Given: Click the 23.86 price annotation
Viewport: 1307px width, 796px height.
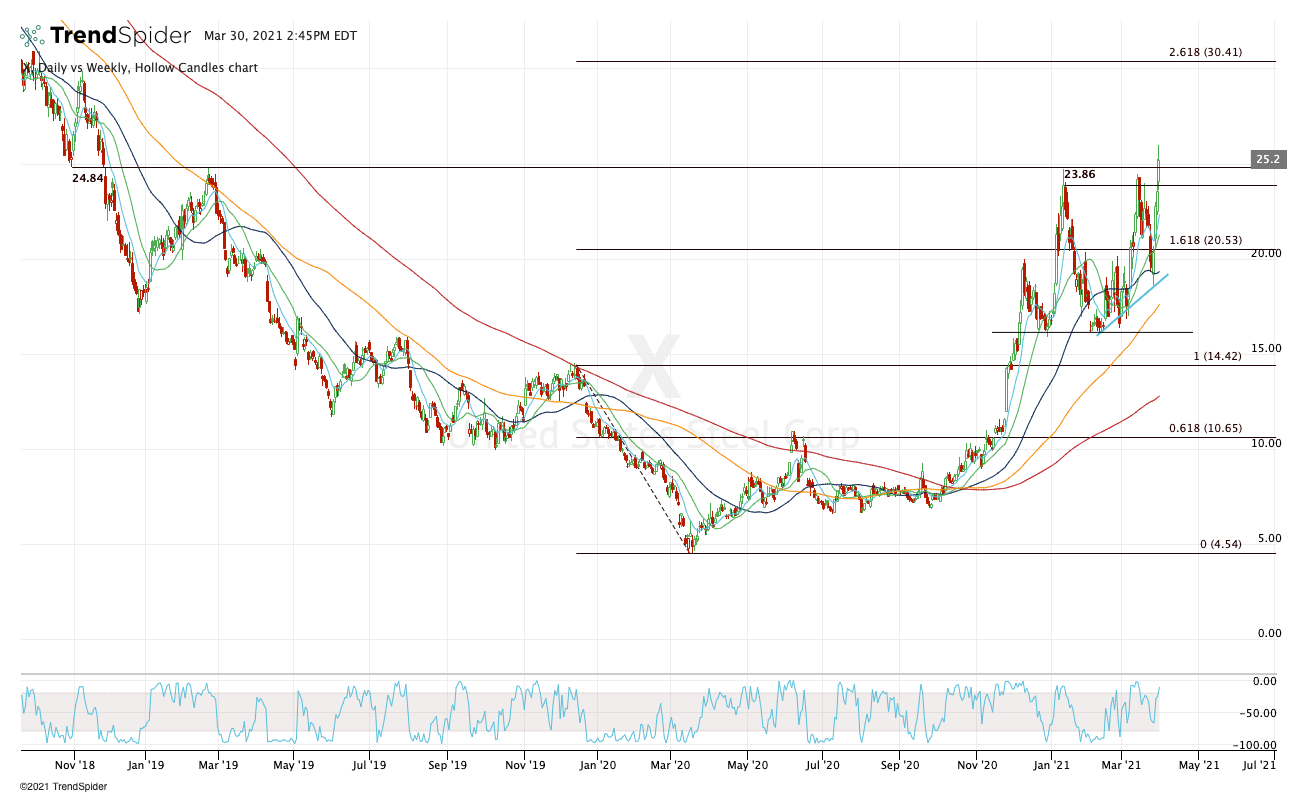Looking at the screenshot, I should [1080, 174].
